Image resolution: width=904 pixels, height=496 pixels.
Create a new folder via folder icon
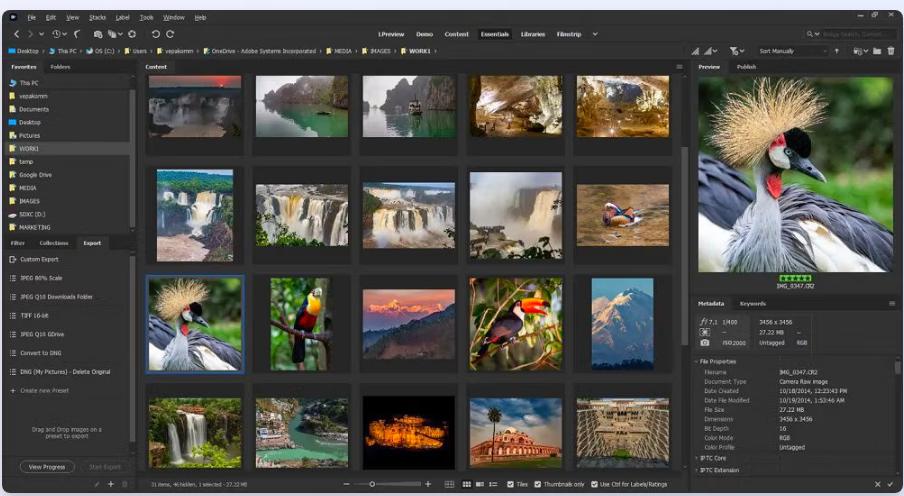pyautogui.click(x=877, y=51)
